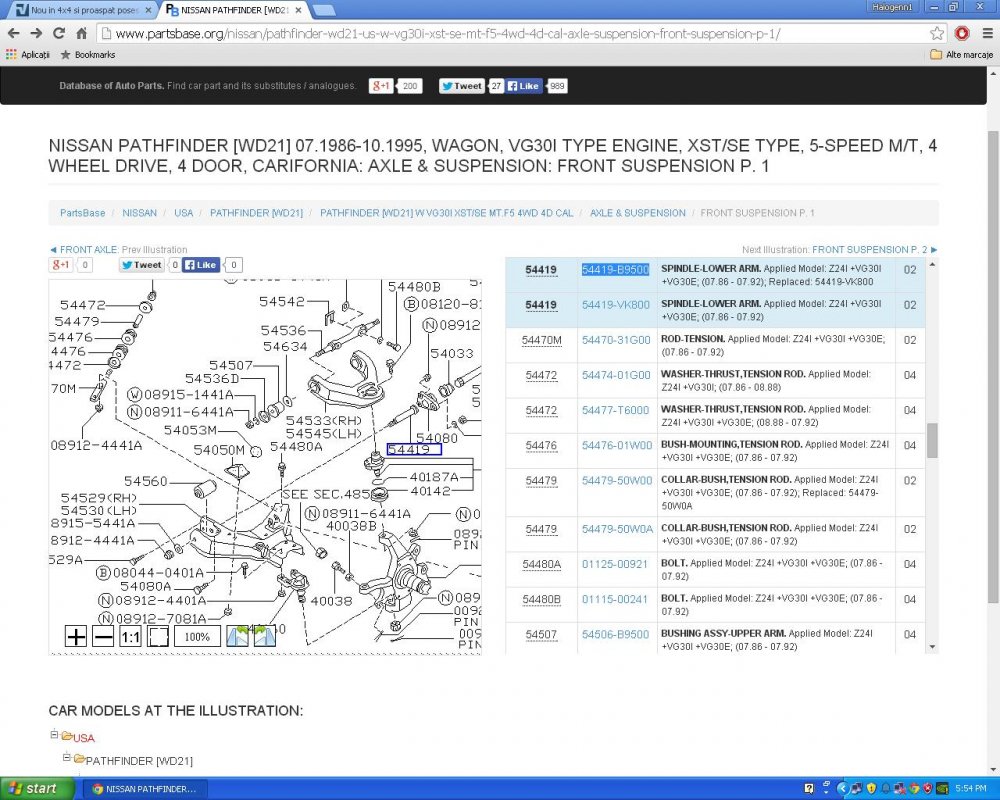Reset diagram to 1:1 scale
The height and width of the screenshot is (800, 1000).
click(130, 636)
